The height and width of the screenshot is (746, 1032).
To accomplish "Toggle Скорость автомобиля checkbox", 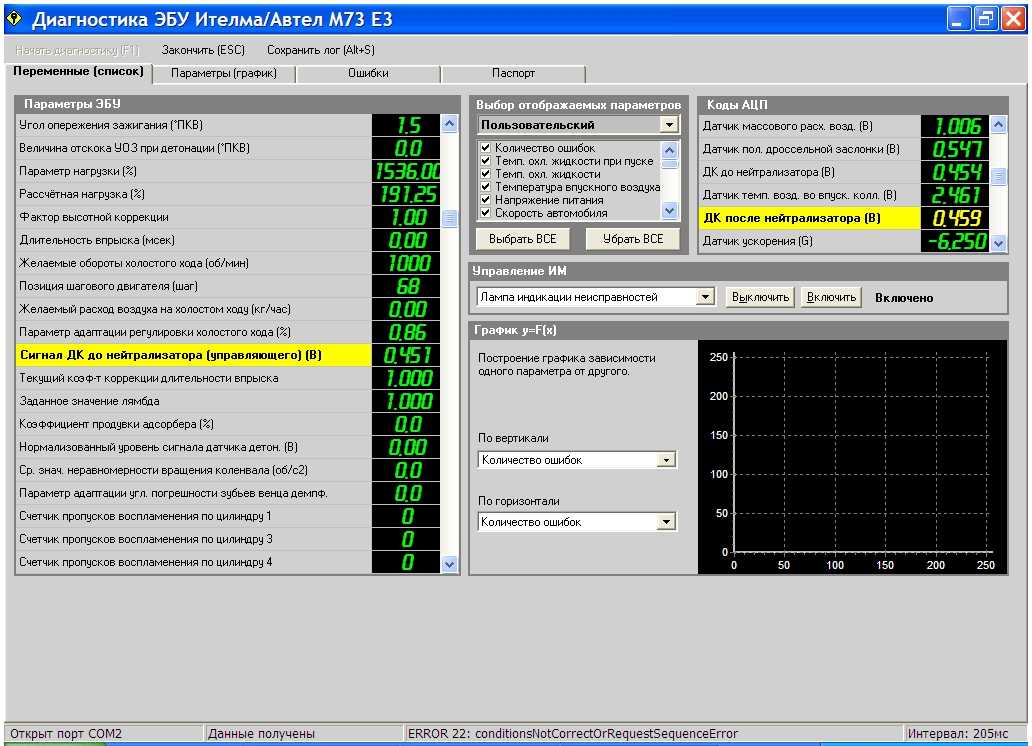I will [485, 213].
